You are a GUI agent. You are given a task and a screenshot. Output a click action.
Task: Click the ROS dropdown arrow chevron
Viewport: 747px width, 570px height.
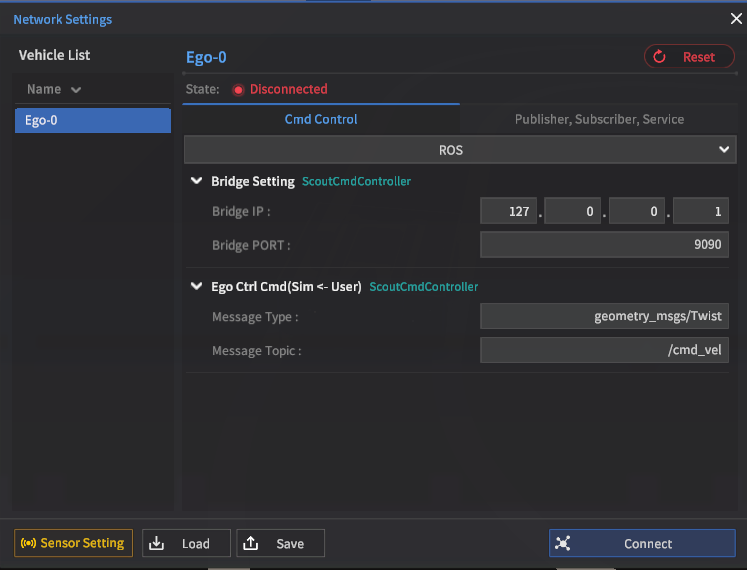[724, 150]
